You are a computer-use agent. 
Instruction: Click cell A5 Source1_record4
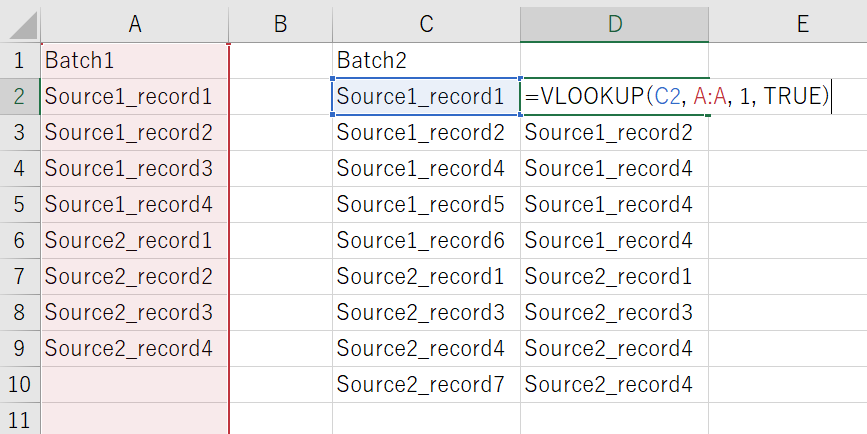(x=134, y=204)
